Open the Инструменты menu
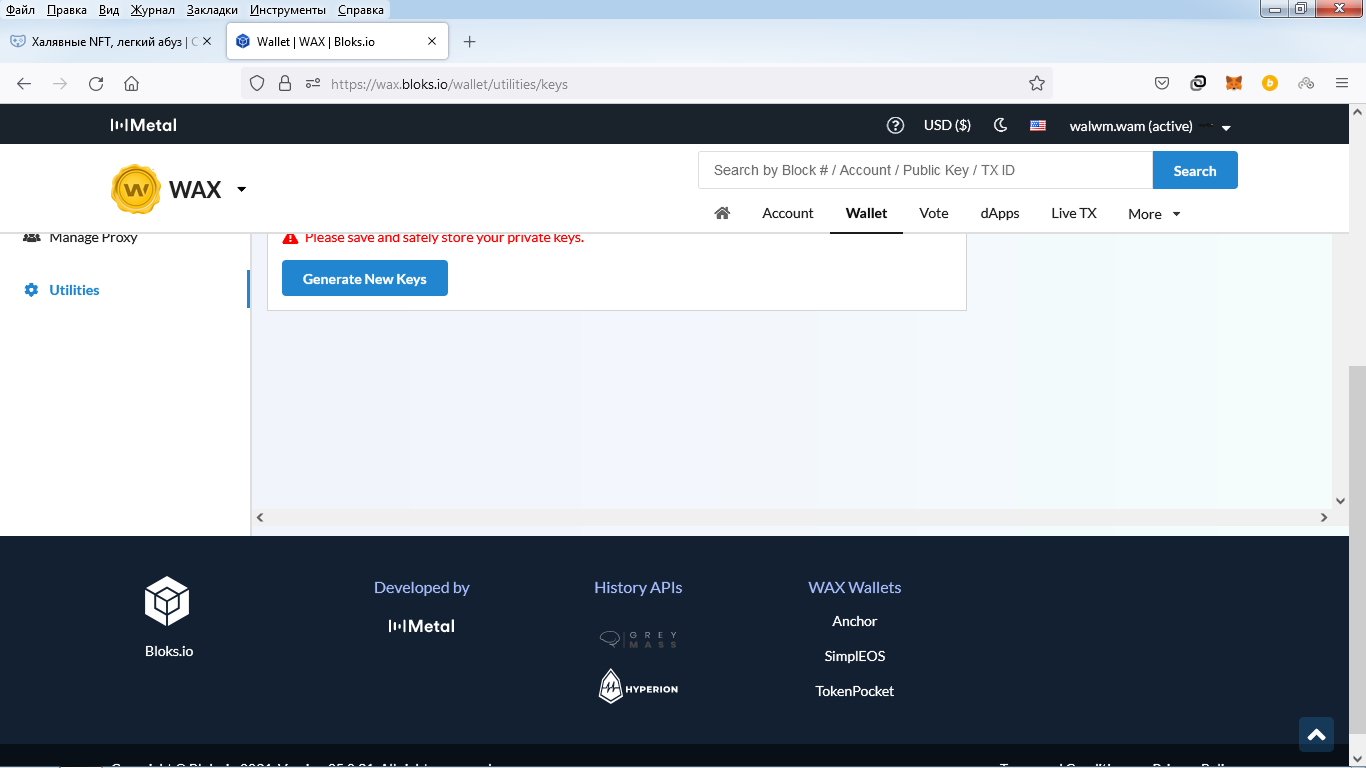The width and height of the screenshot is (1366, 768). pyautogui.click(x=288, y=9)
